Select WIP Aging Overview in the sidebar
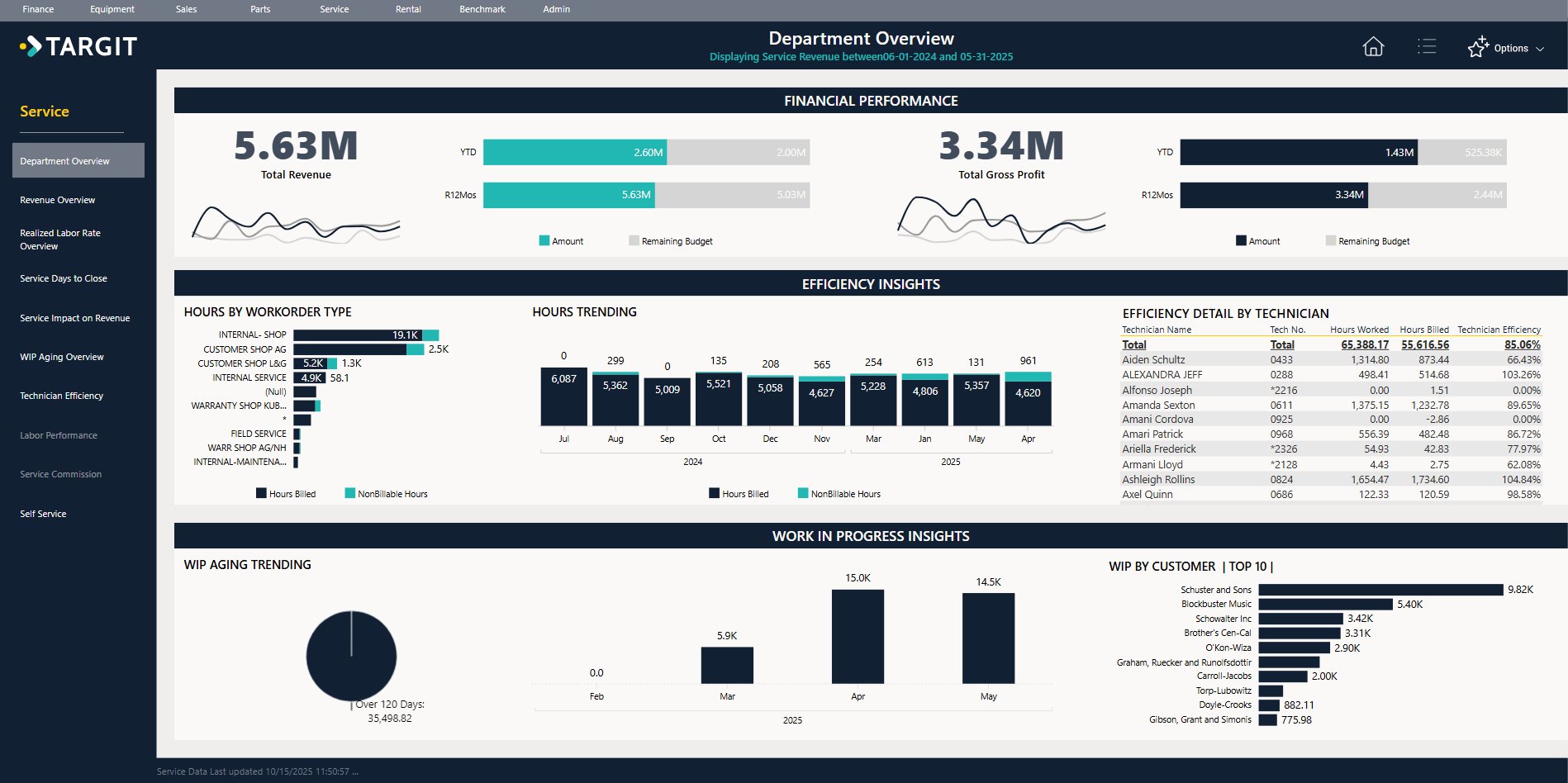Image resolution: width=1568 pixels, height=783 pixels. 62,357
